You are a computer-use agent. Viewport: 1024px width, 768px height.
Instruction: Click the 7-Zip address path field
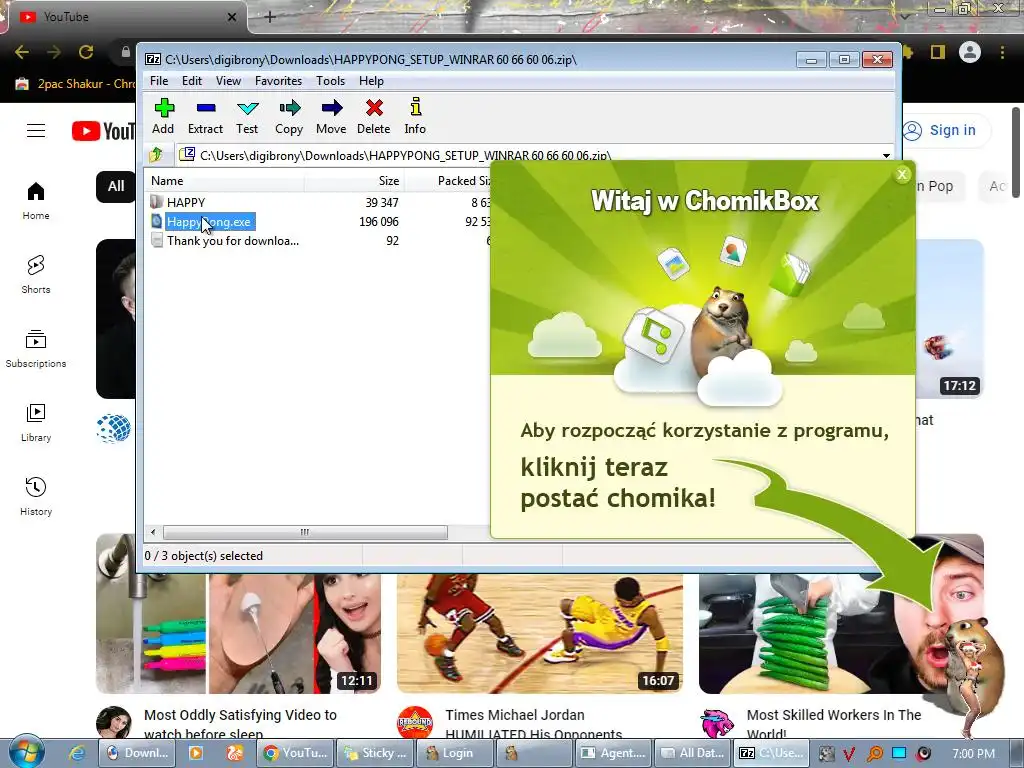[x=529, y=155]
